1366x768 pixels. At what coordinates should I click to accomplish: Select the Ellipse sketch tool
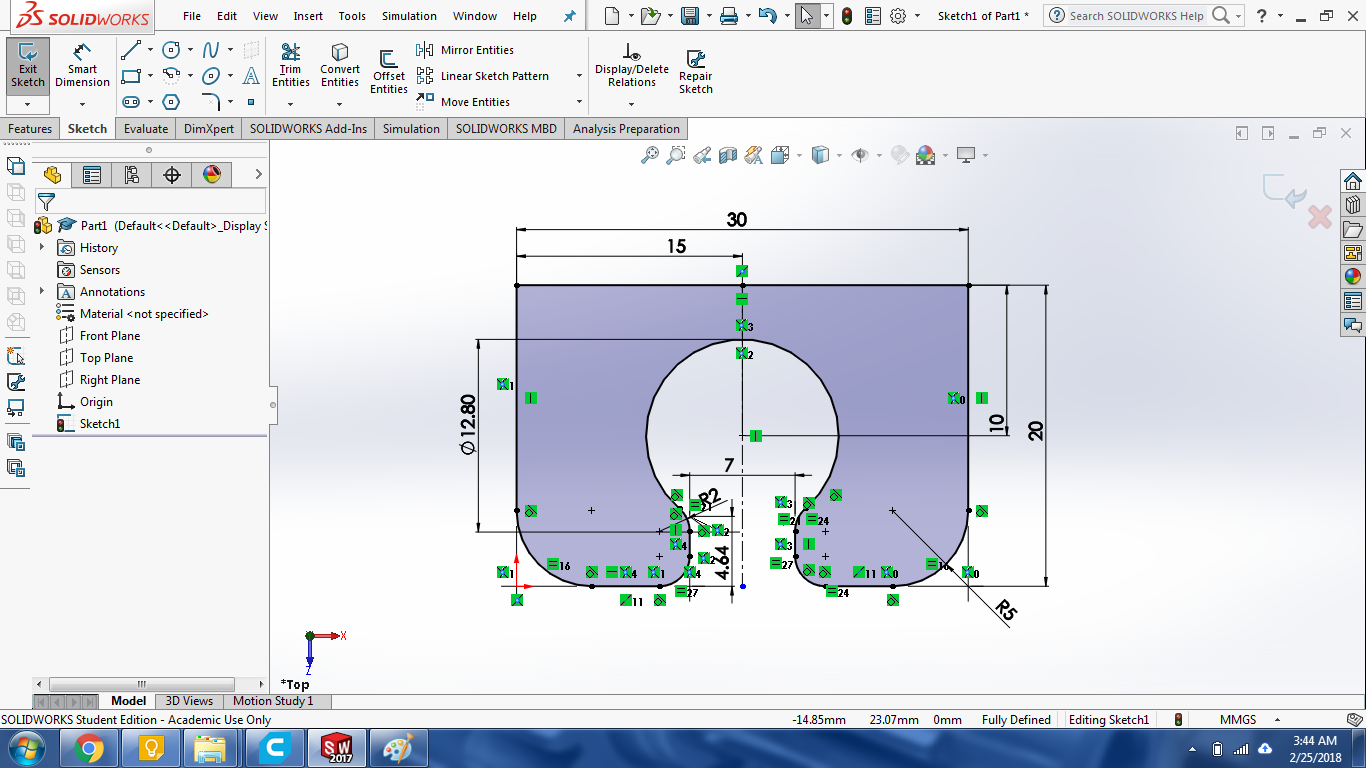coord(211,76)
